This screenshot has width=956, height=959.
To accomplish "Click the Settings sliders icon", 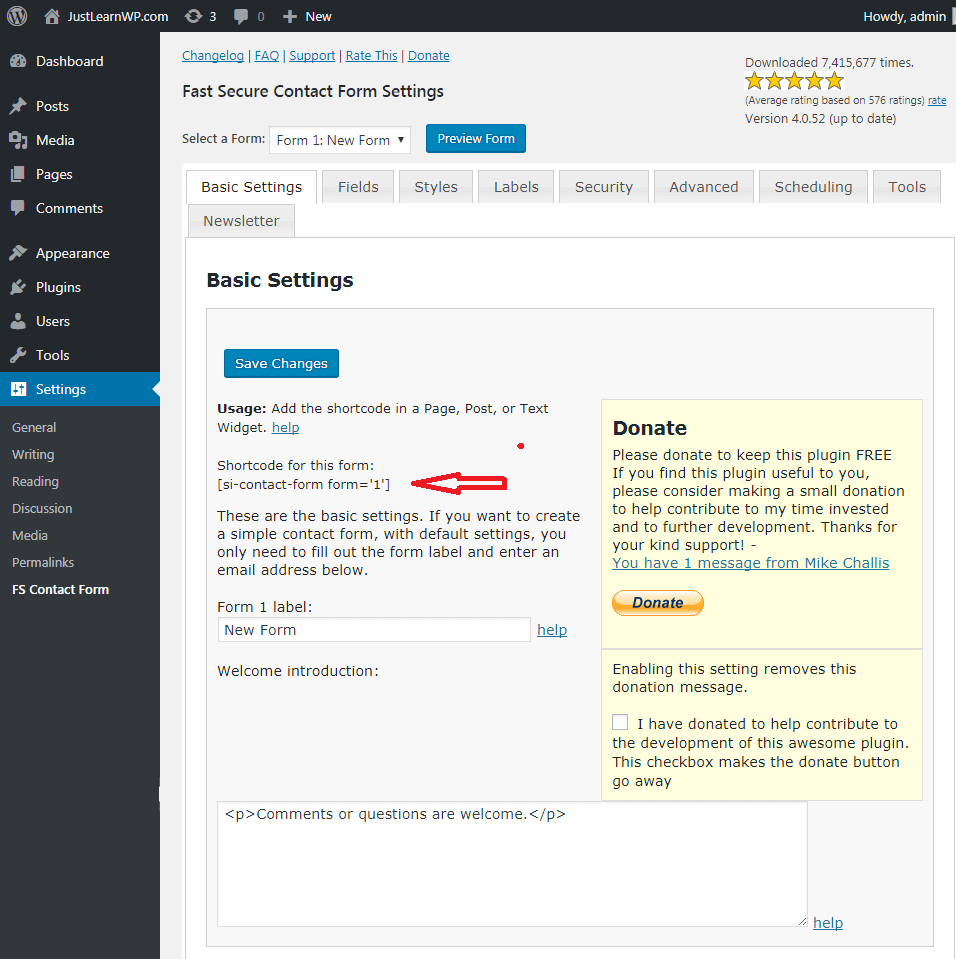I will click(x=18, y=389).
